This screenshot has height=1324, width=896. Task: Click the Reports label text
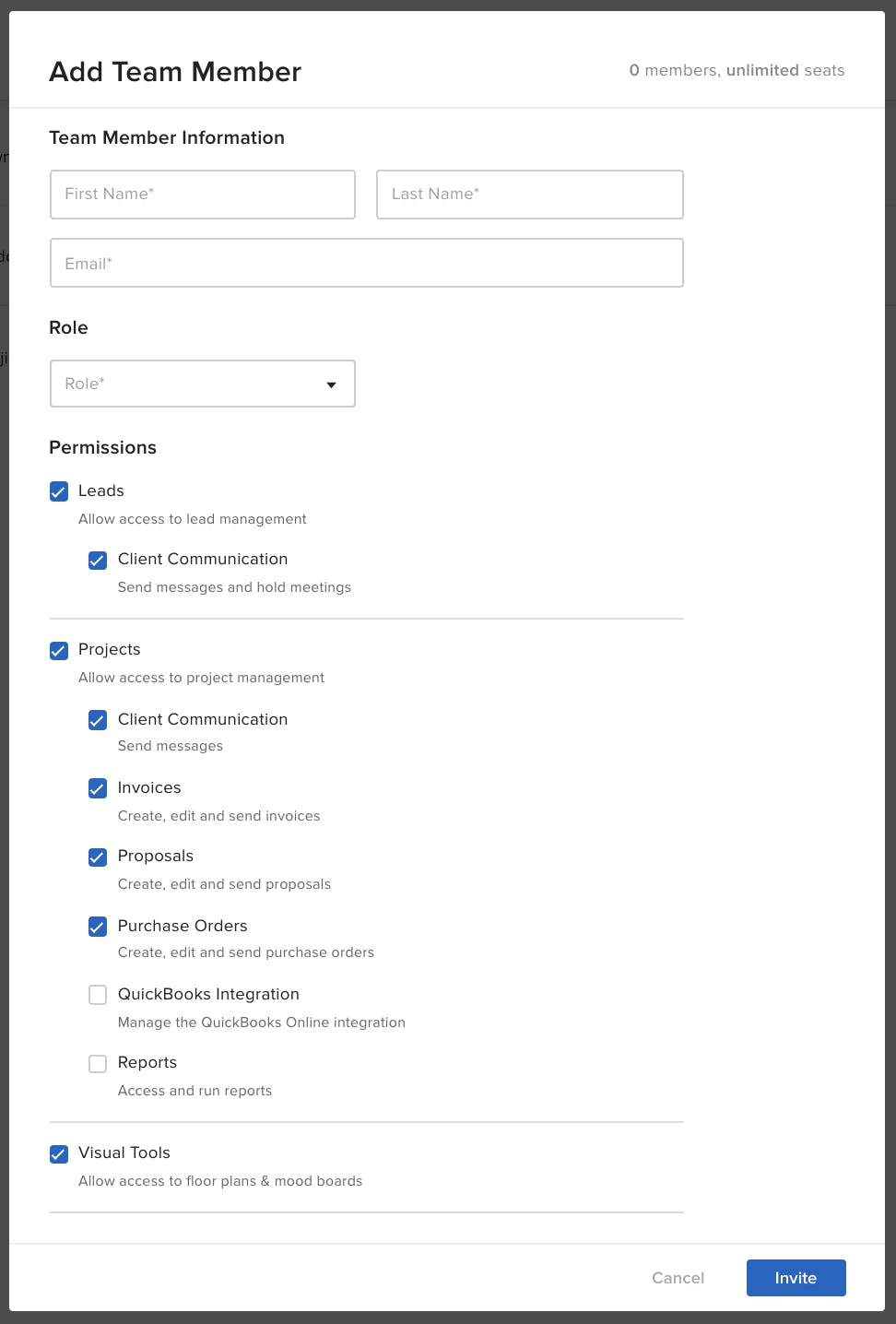click(147, 1062)
